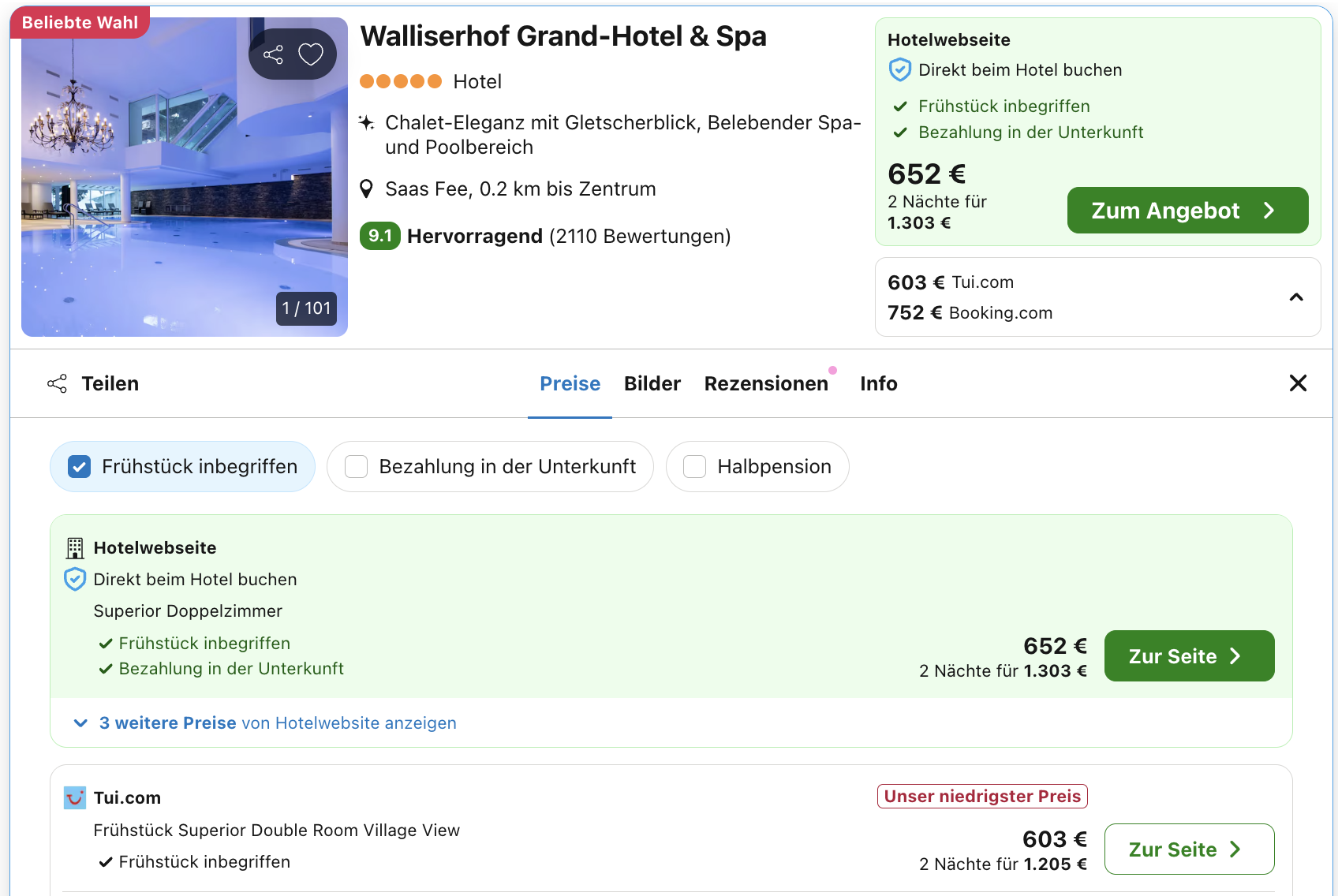Viewport: 1338px width, 896px height.
Task: Uncheck the Frühstück inbegriffen filter
Action: click(80, 467)
